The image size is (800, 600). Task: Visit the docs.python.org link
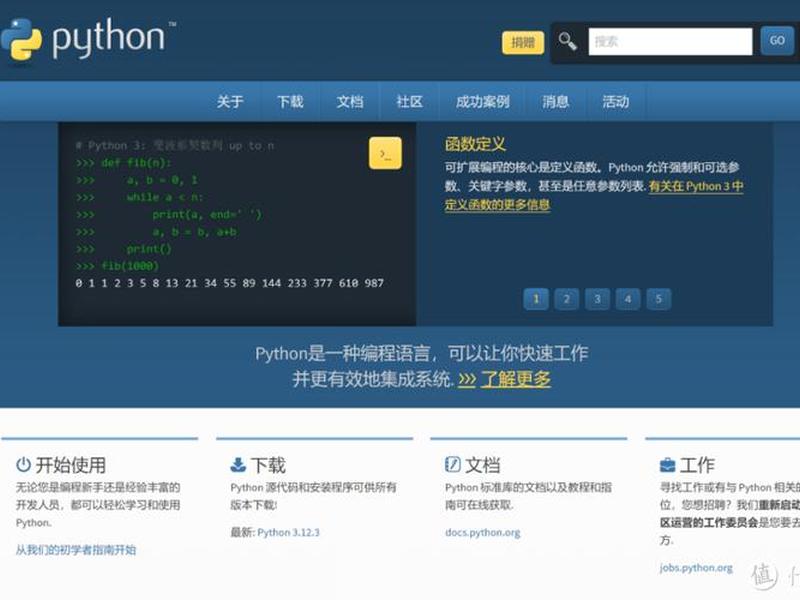[483, 533]
